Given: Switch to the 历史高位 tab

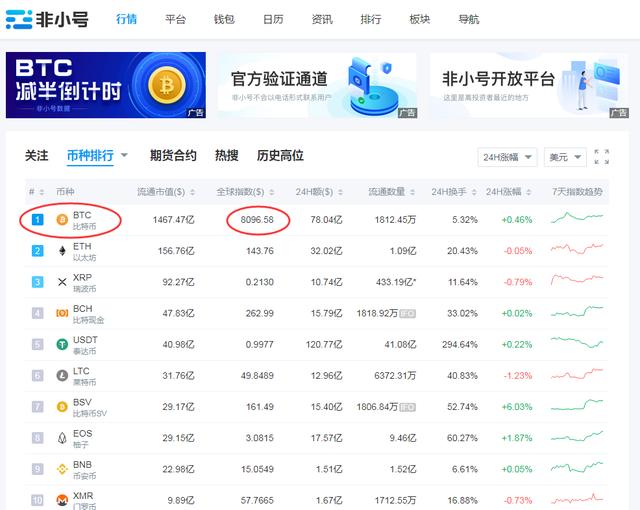Looking at the screenshot, I should pos(280,155).
